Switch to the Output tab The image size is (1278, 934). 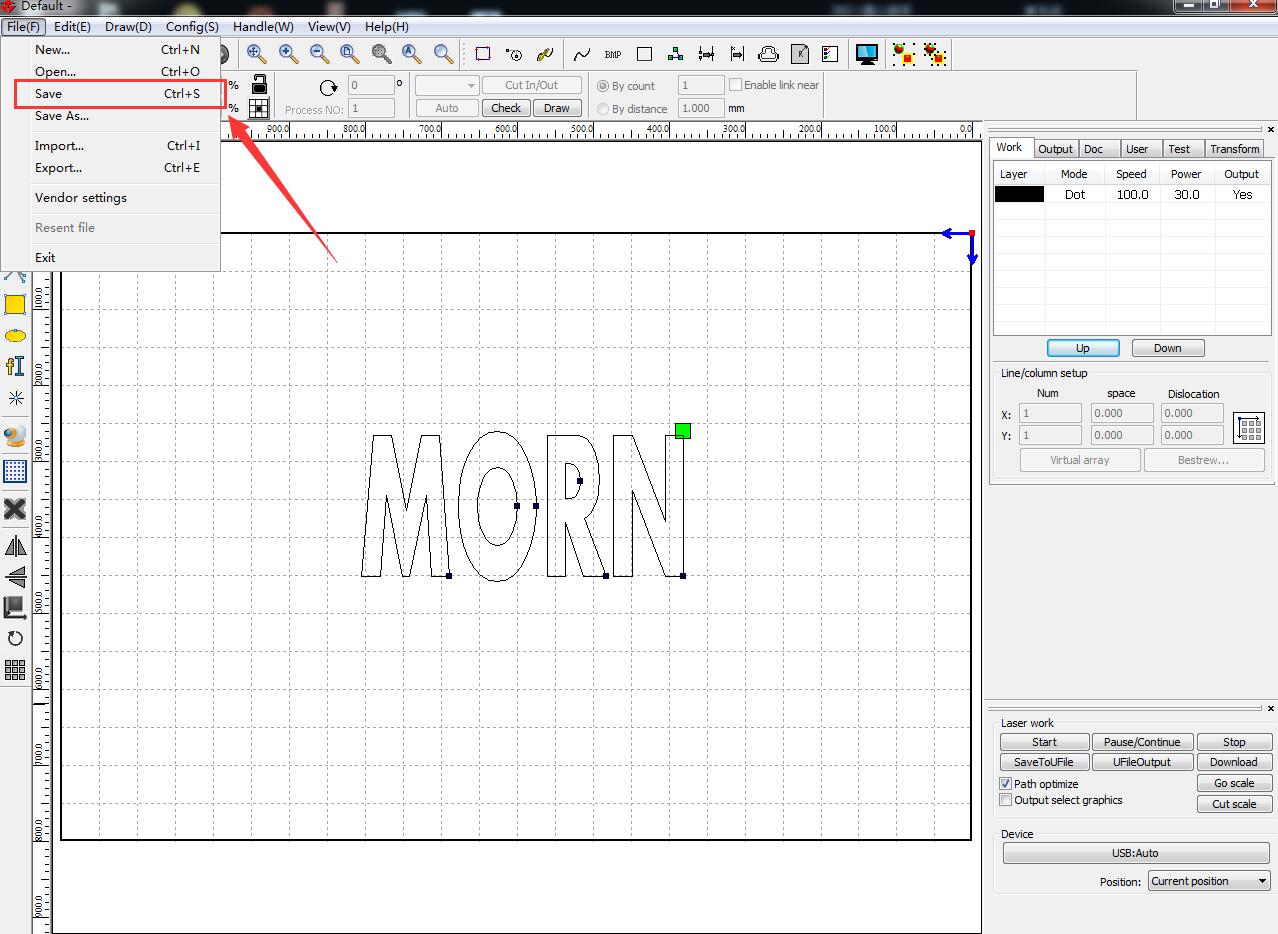point(1055,149)
